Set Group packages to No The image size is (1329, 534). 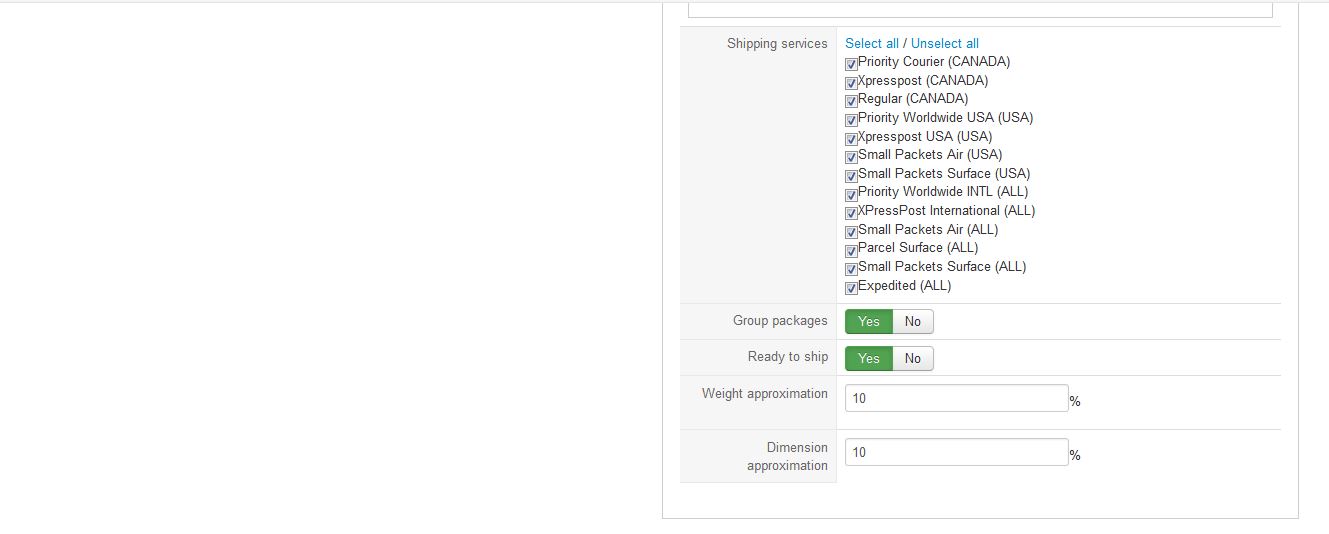tap(913, 321)
